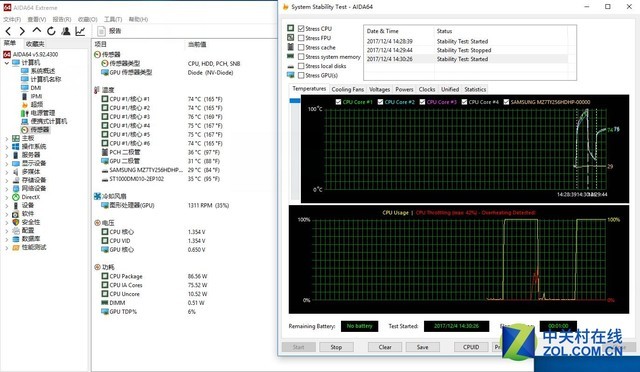Switch to the Cooling Fans tab
The width and height of the screenshot is (640, 372).
347,89
